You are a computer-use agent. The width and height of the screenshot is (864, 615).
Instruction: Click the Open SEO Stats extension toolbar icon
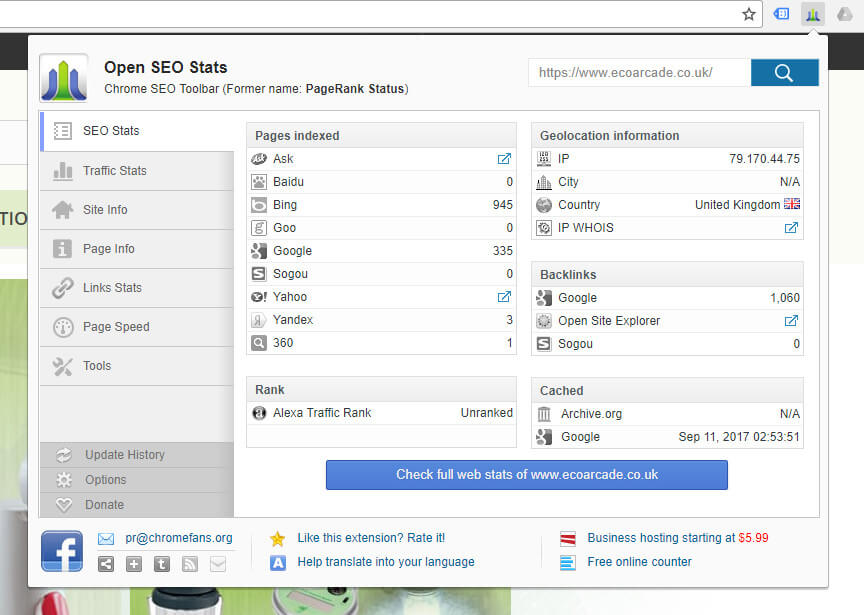point(813,14)
